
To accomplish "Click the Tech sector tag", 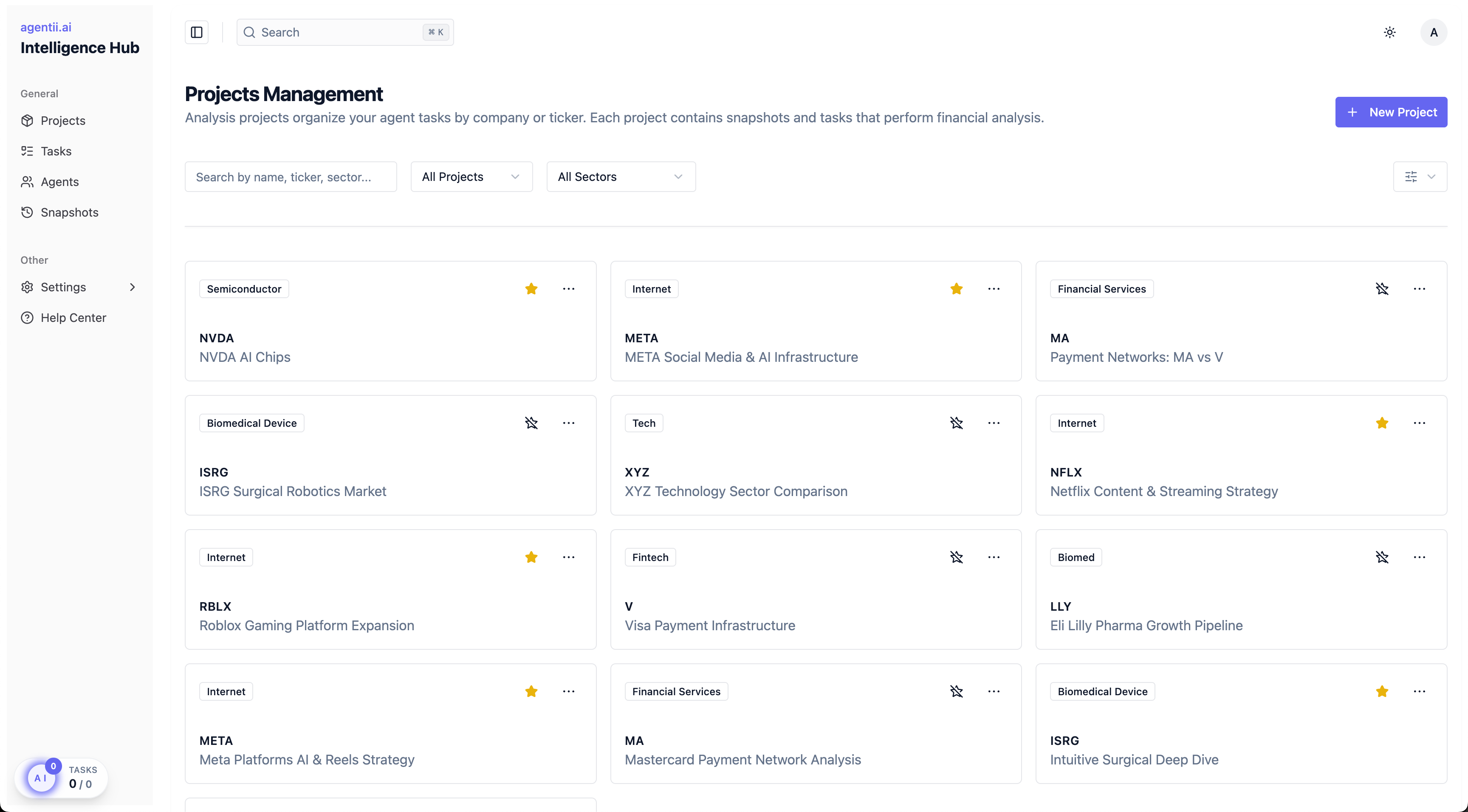I will (644, 423).
